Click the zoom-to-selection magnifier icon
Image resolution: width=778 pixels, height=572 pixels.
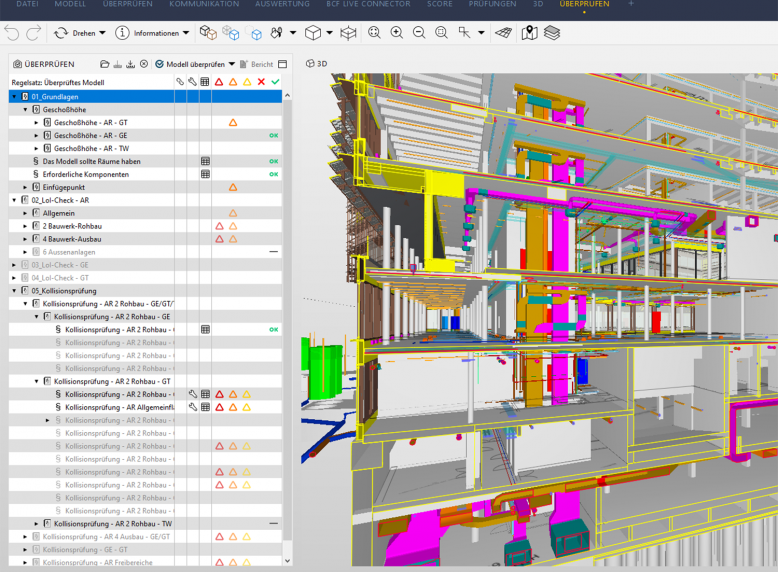(441, 33)
